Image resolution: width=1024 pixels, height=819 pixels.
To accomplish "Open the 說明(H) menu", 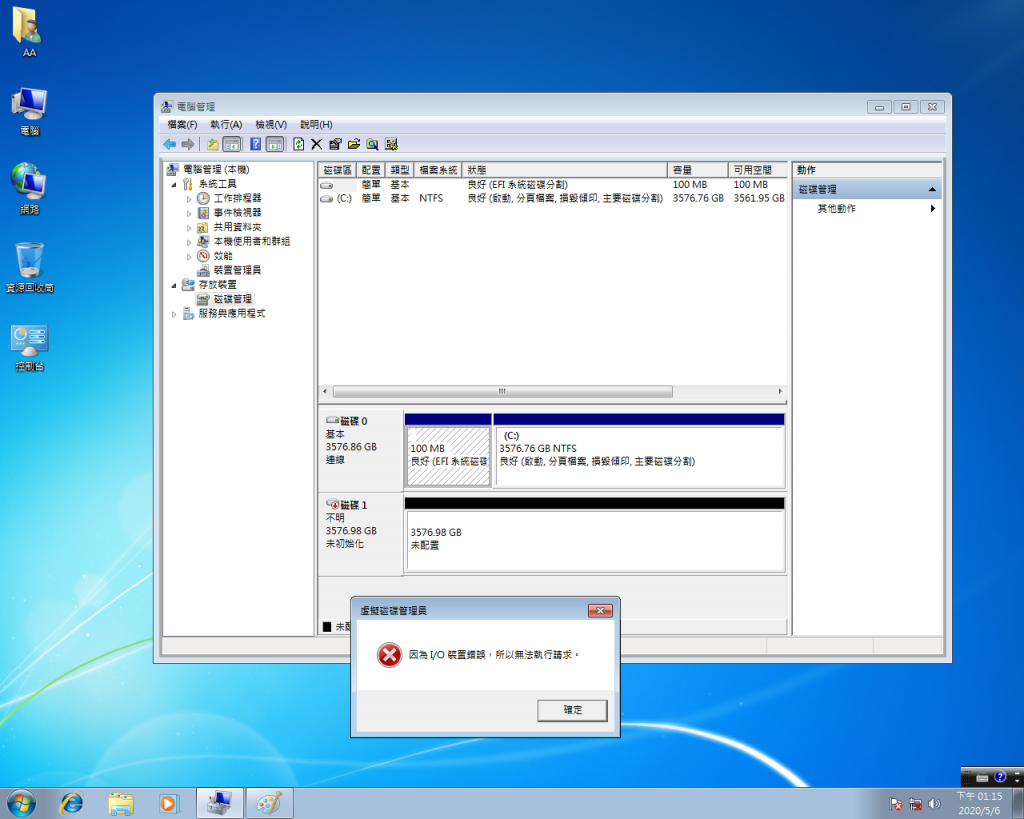I will (316, 125).
